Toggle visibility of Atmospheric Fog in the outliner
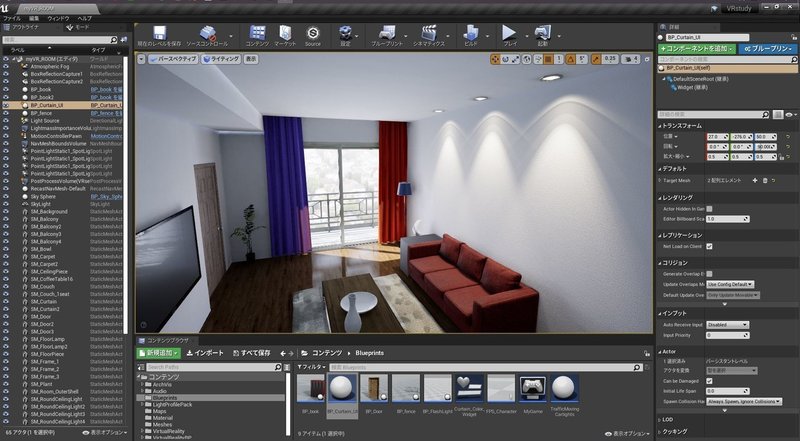 pyautogui.click(x=6, y=67)
